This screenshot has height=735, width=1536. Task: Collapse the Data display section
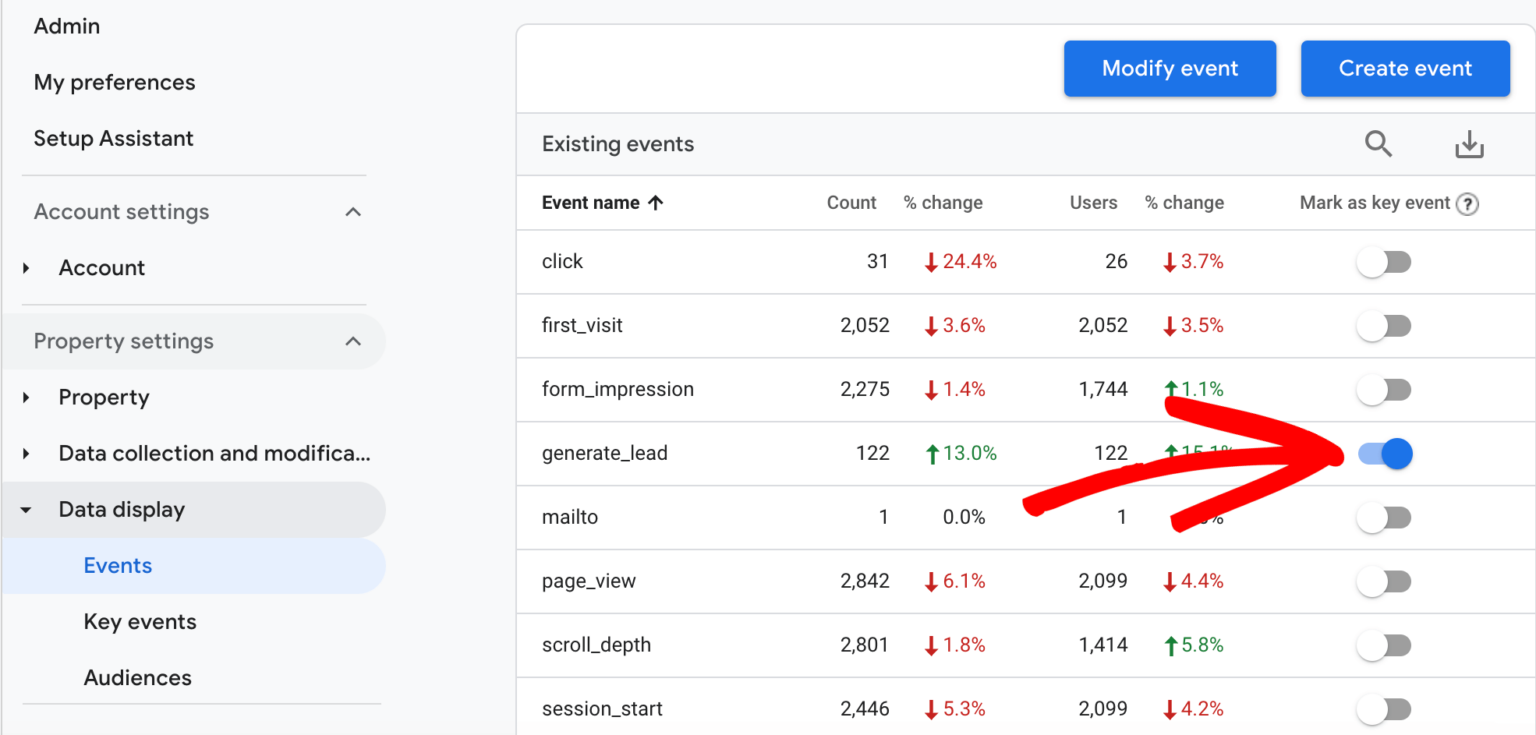(25, 509)
